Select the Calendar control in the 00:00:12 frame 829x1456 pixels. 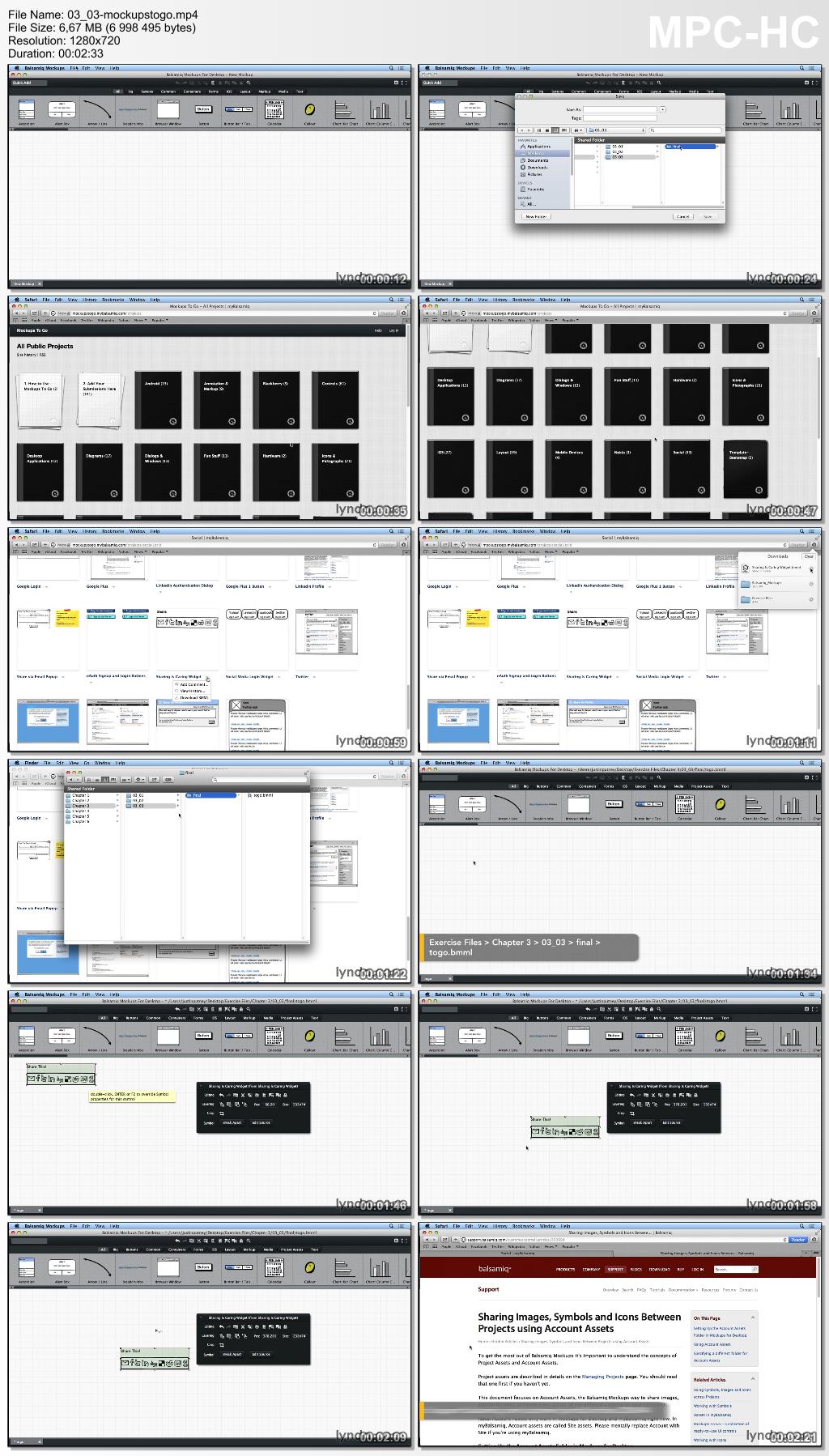[274, 111]
